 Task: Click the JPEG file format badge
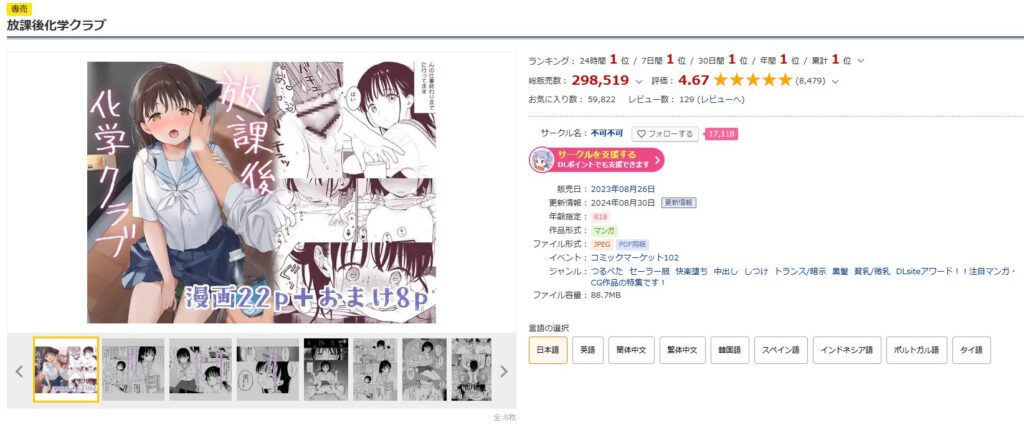coord(601,244)
